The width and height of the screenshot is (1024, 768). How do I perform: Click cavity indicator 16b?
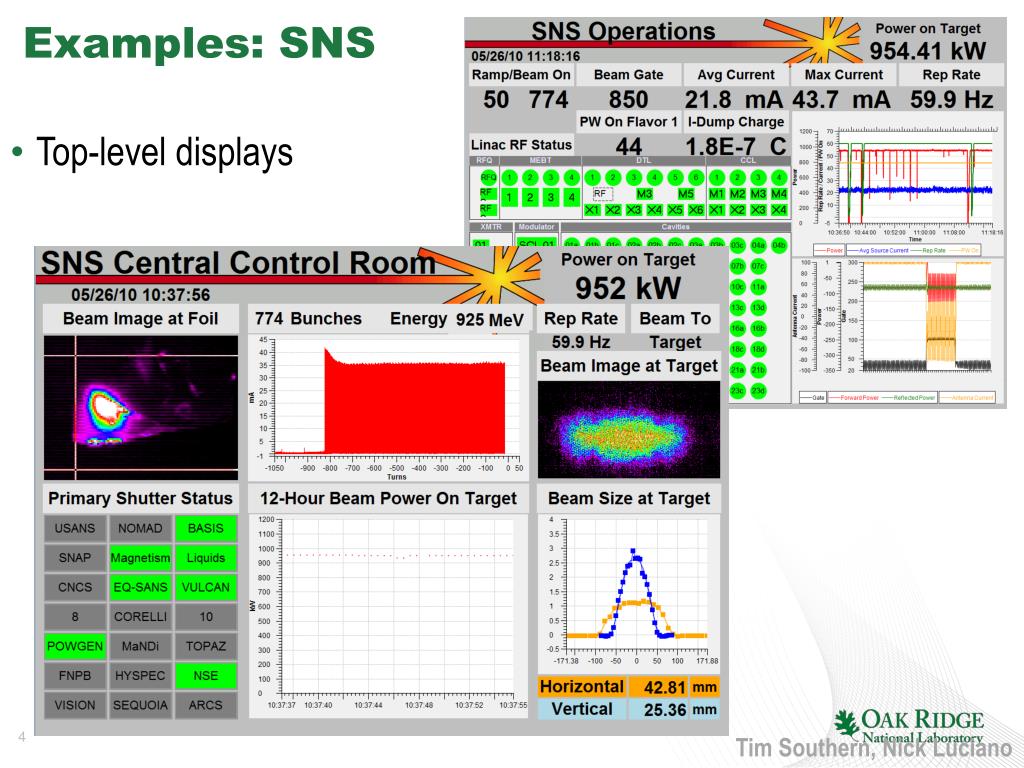coord(758,328)
